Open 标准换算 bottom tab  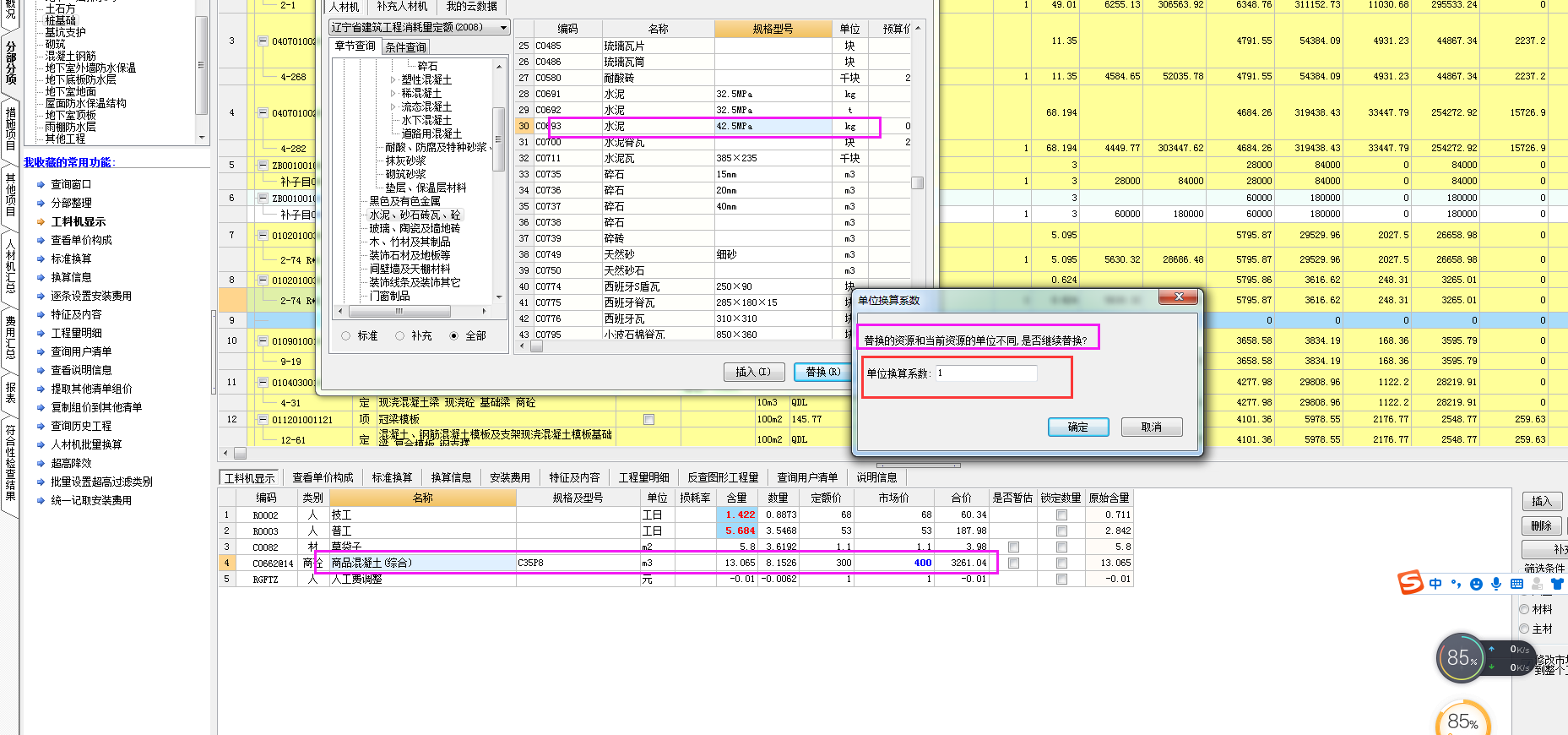point(393,477)
